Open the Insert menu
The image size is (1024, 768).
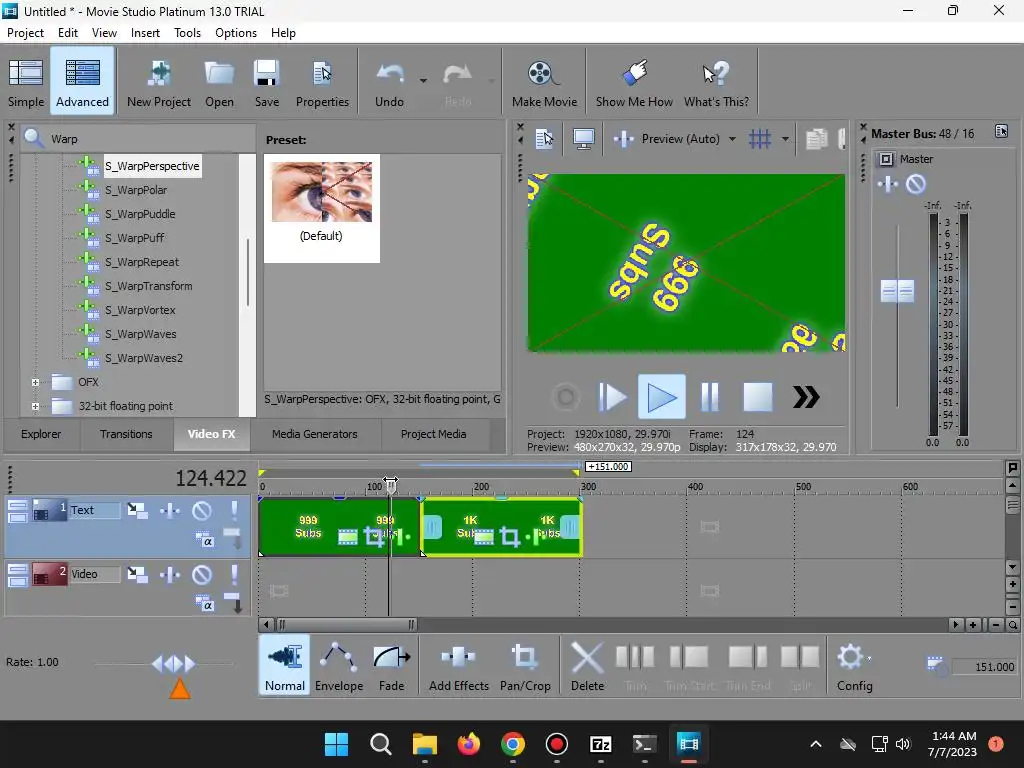click(x=145, y=33)
